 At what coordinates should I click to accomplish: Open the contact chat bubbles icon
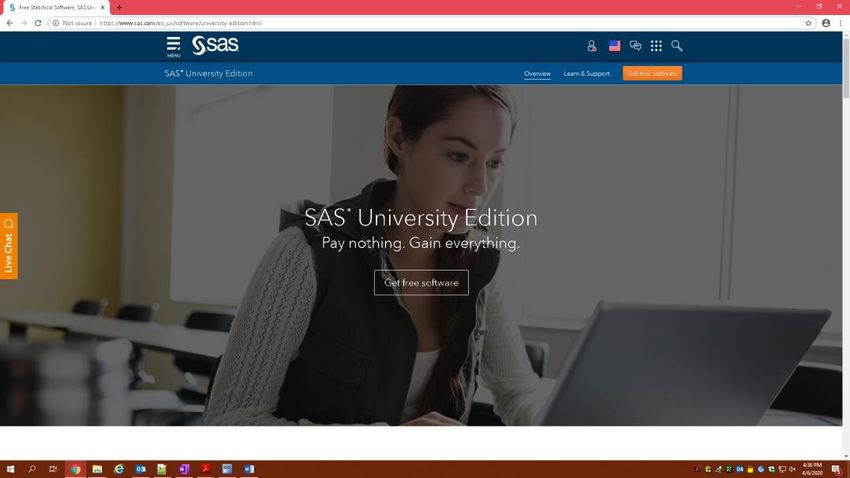click(x=635, y=46)
